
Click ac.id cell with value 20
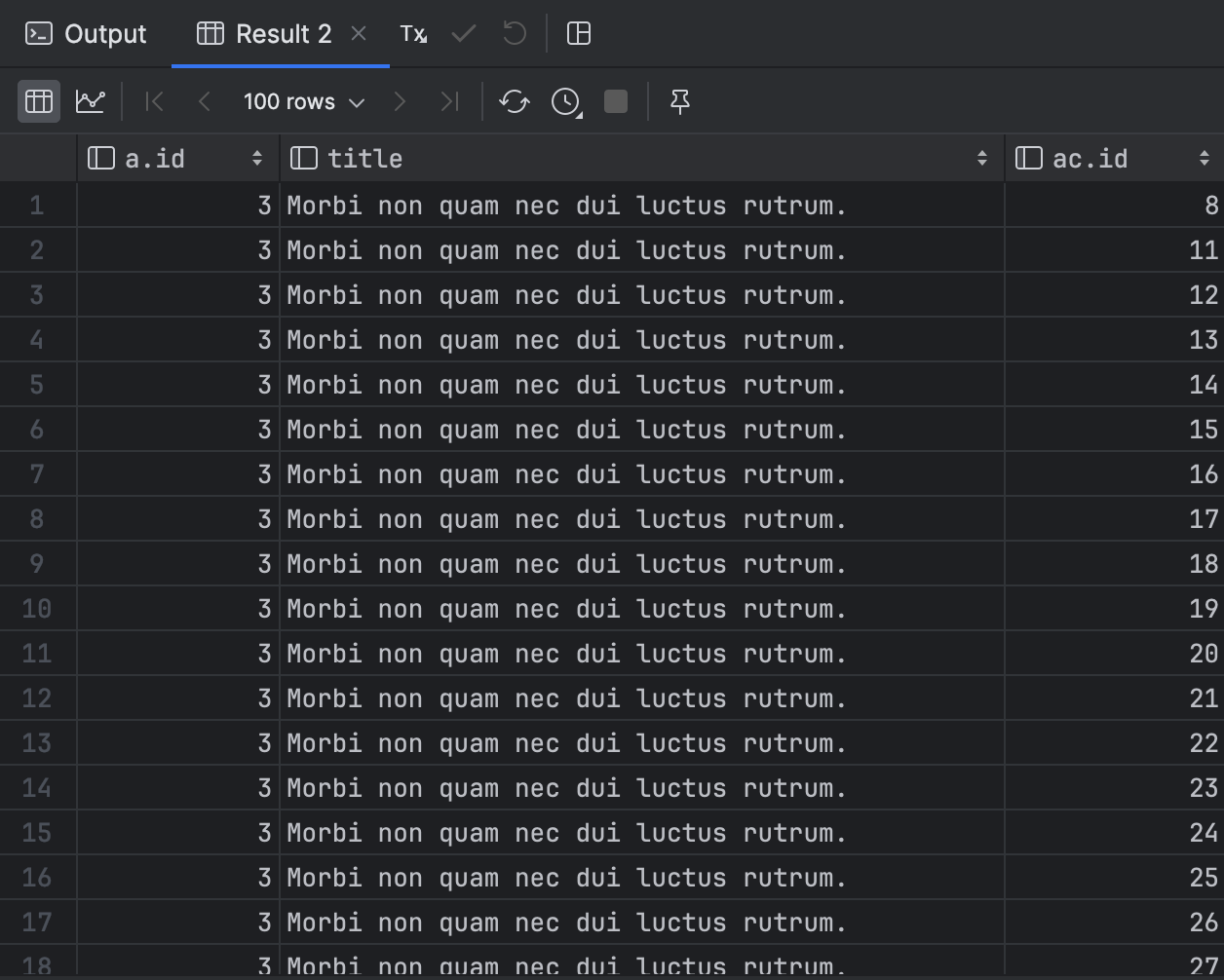(1115, 654)
